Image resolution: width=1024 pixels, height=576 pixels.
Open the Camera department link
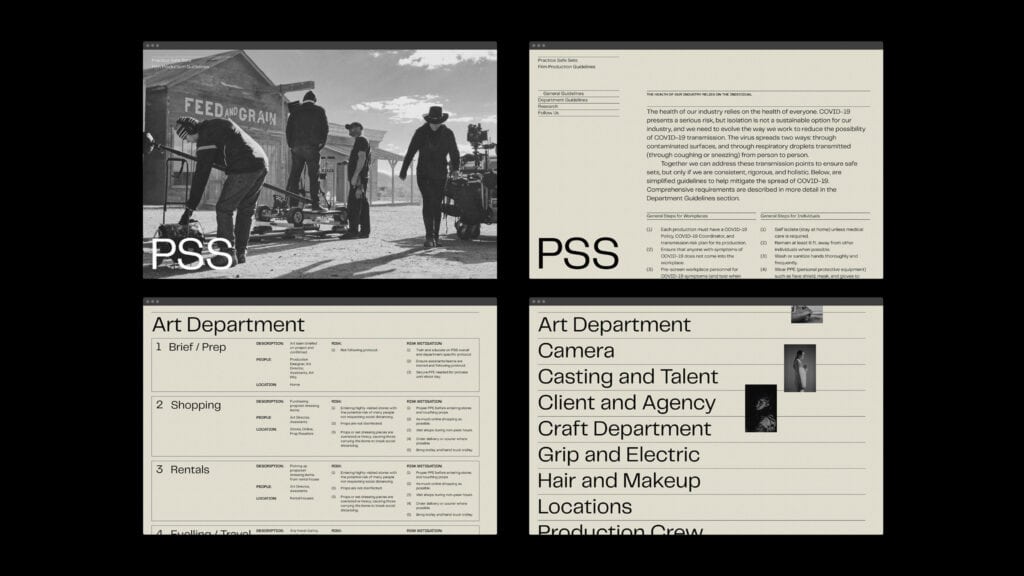pyautogui.click(x=576, y=351)
